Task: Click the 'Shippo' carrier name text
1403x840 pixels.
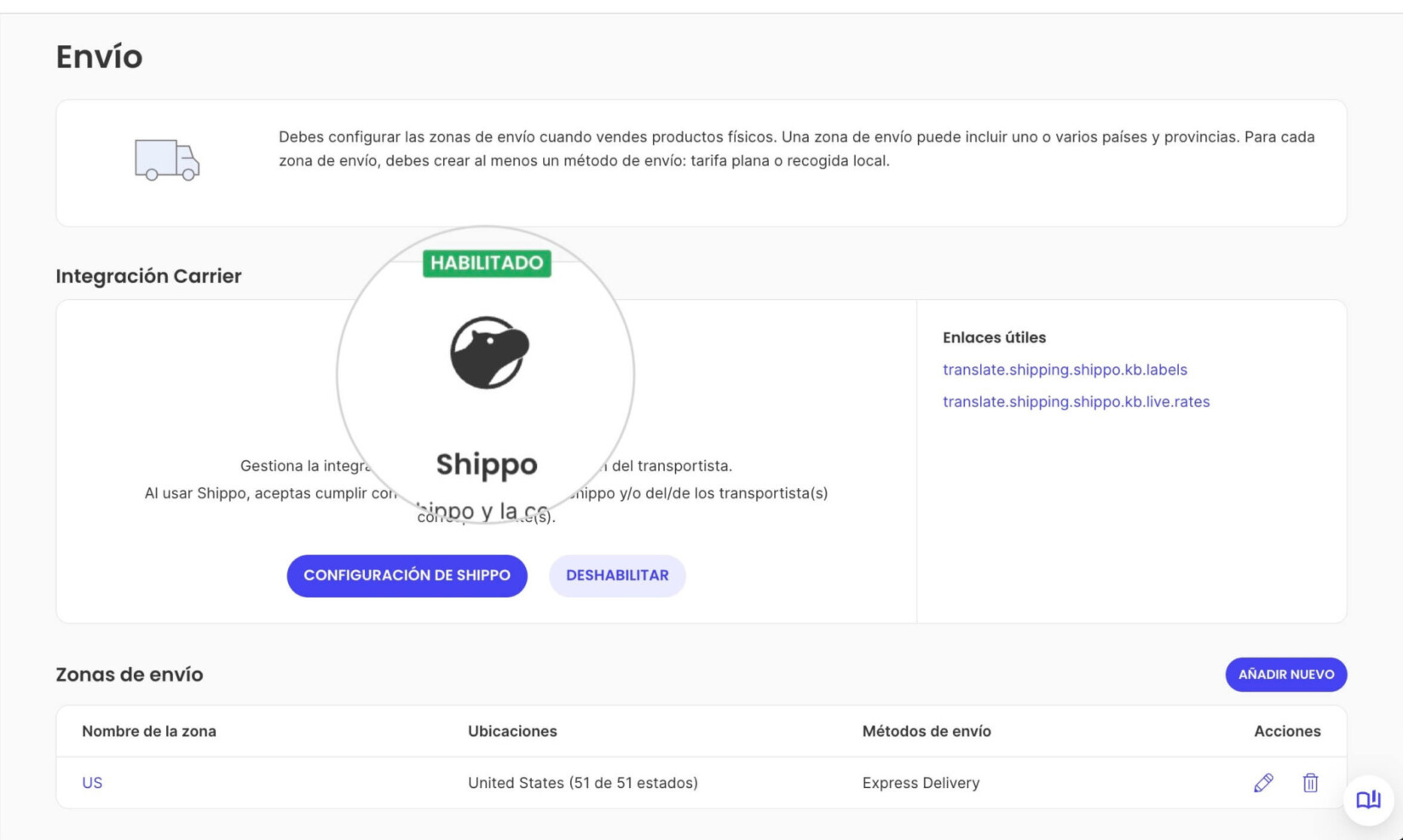Action: 487,464
